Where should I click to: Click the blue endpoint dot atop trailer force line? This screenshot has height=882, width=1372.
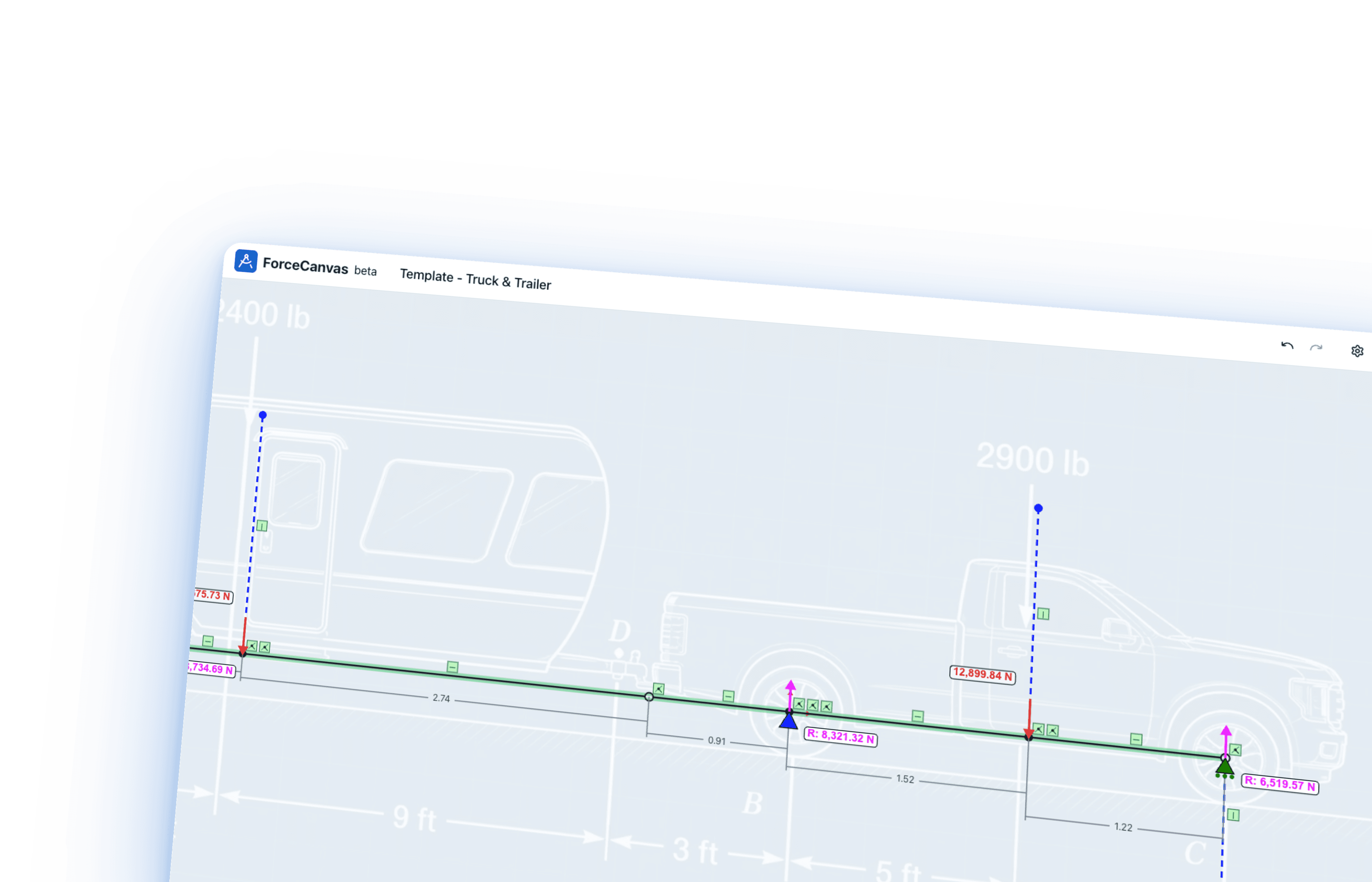click(x=262, y=415)
